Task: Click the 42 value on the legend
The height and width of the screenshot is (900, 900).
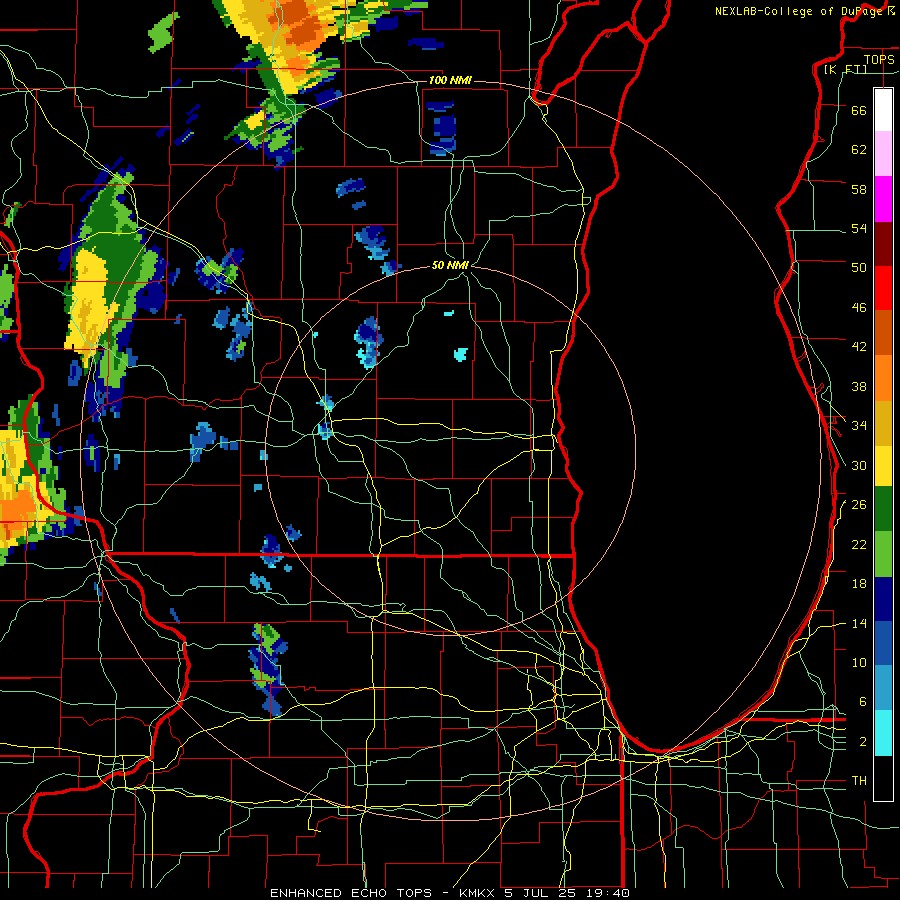Action: [x=859, y=347]
